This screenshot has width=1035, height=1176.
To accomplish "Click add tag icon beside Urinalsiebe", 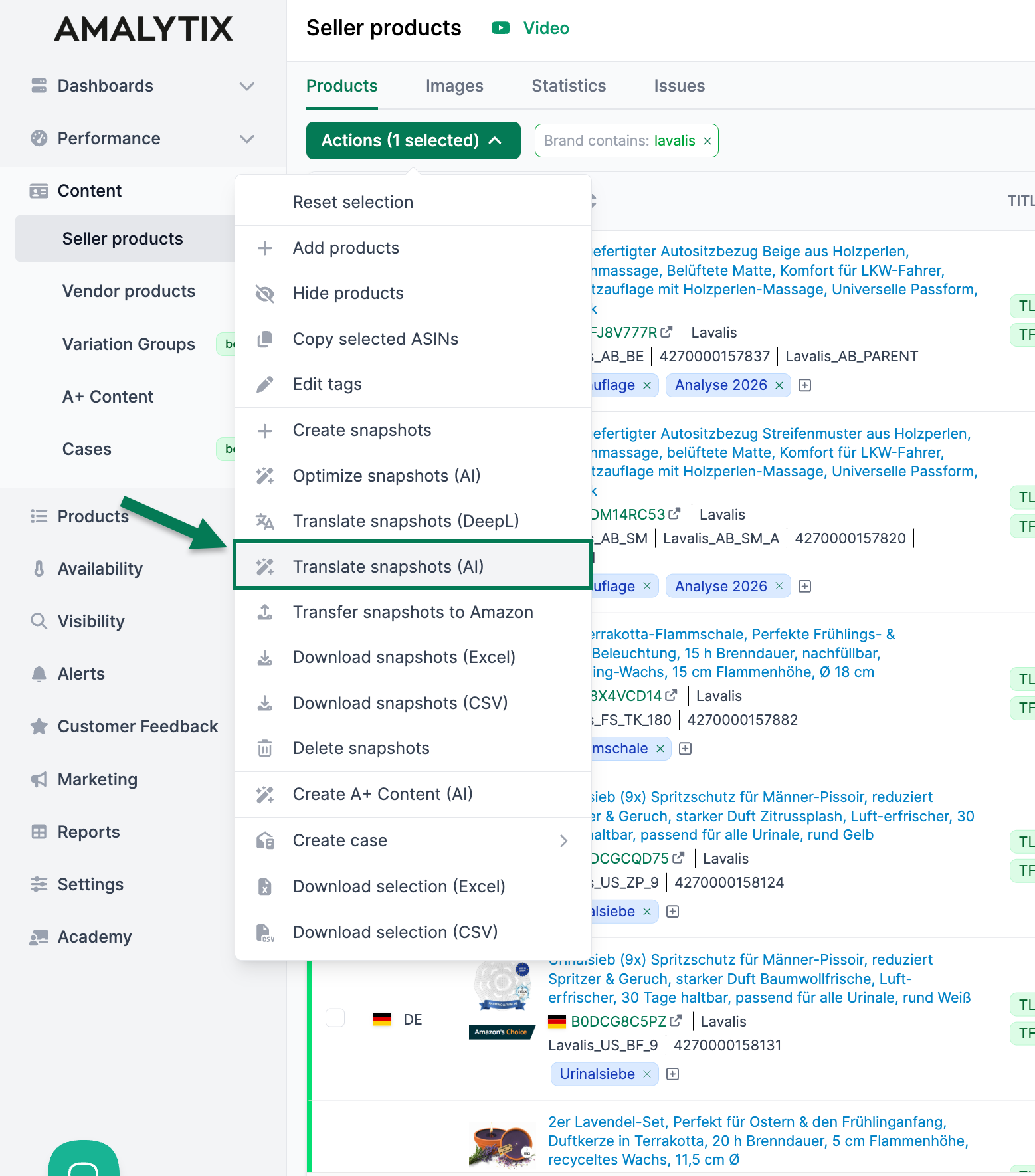I will pos(672,1074).
